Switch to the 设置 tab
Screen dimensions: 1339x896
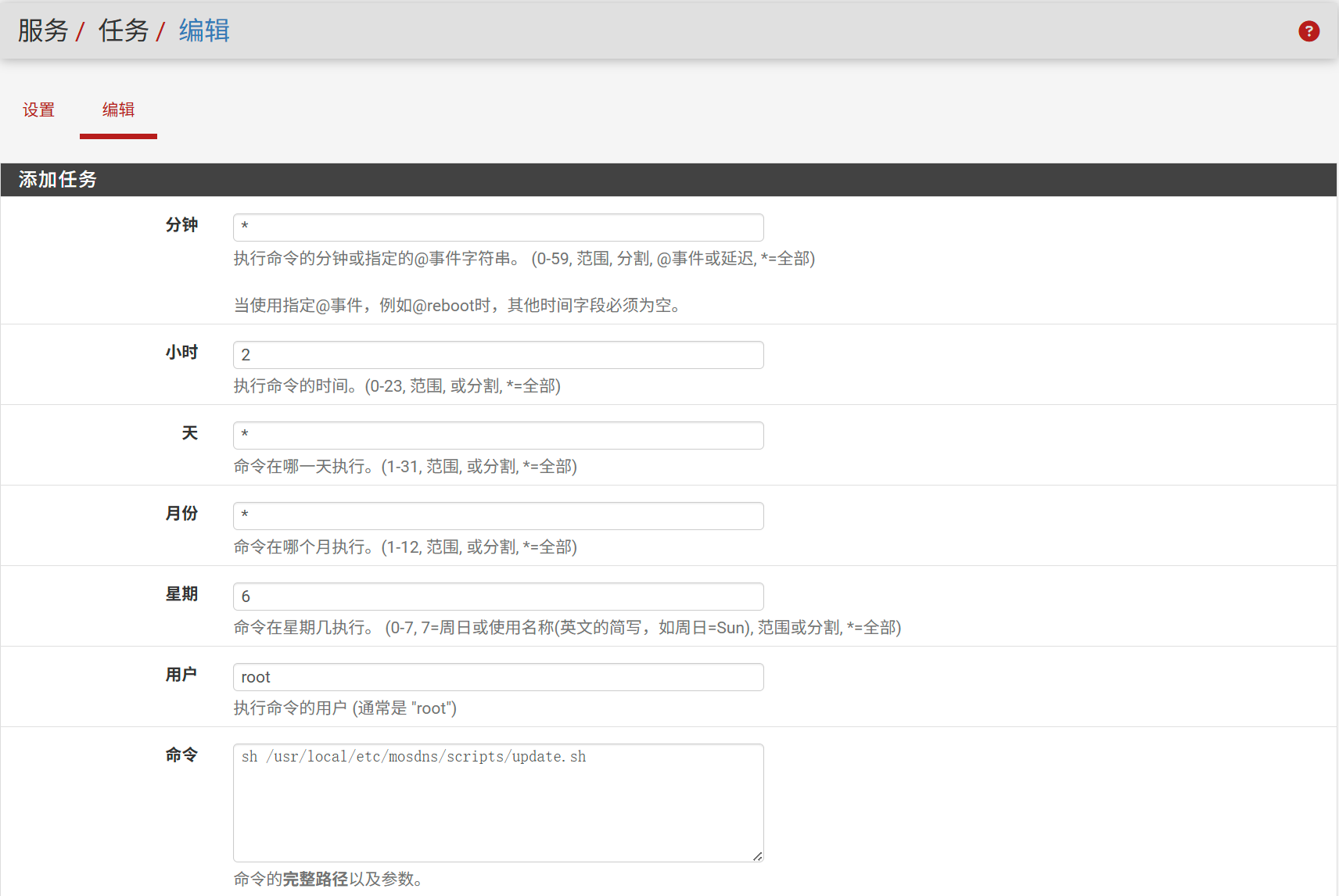click(39, 110)
